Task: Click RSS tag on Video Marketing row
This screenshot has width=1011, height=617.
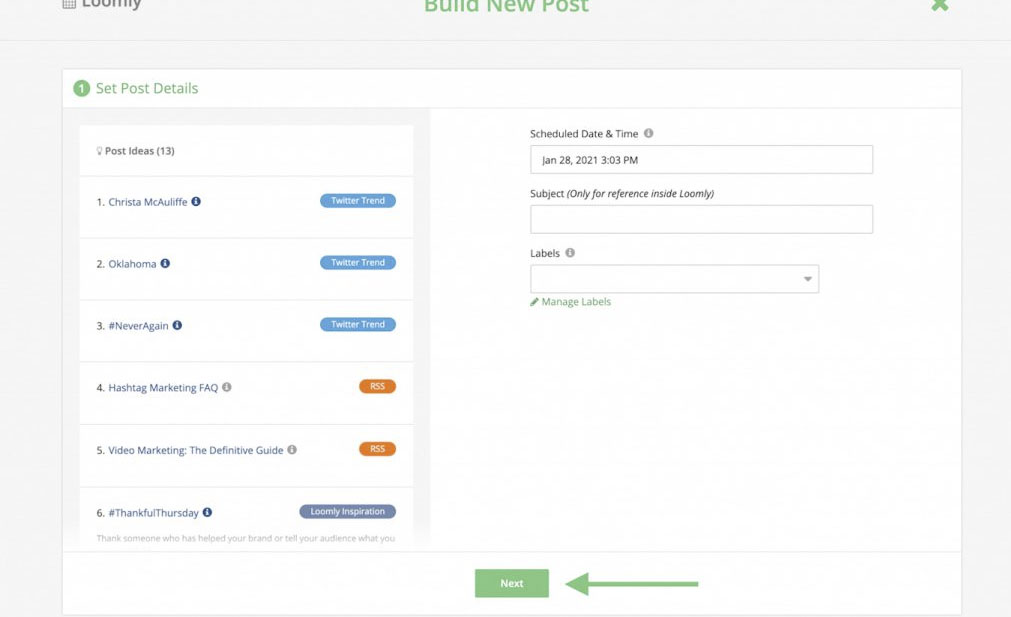Action: coord(377,449)
